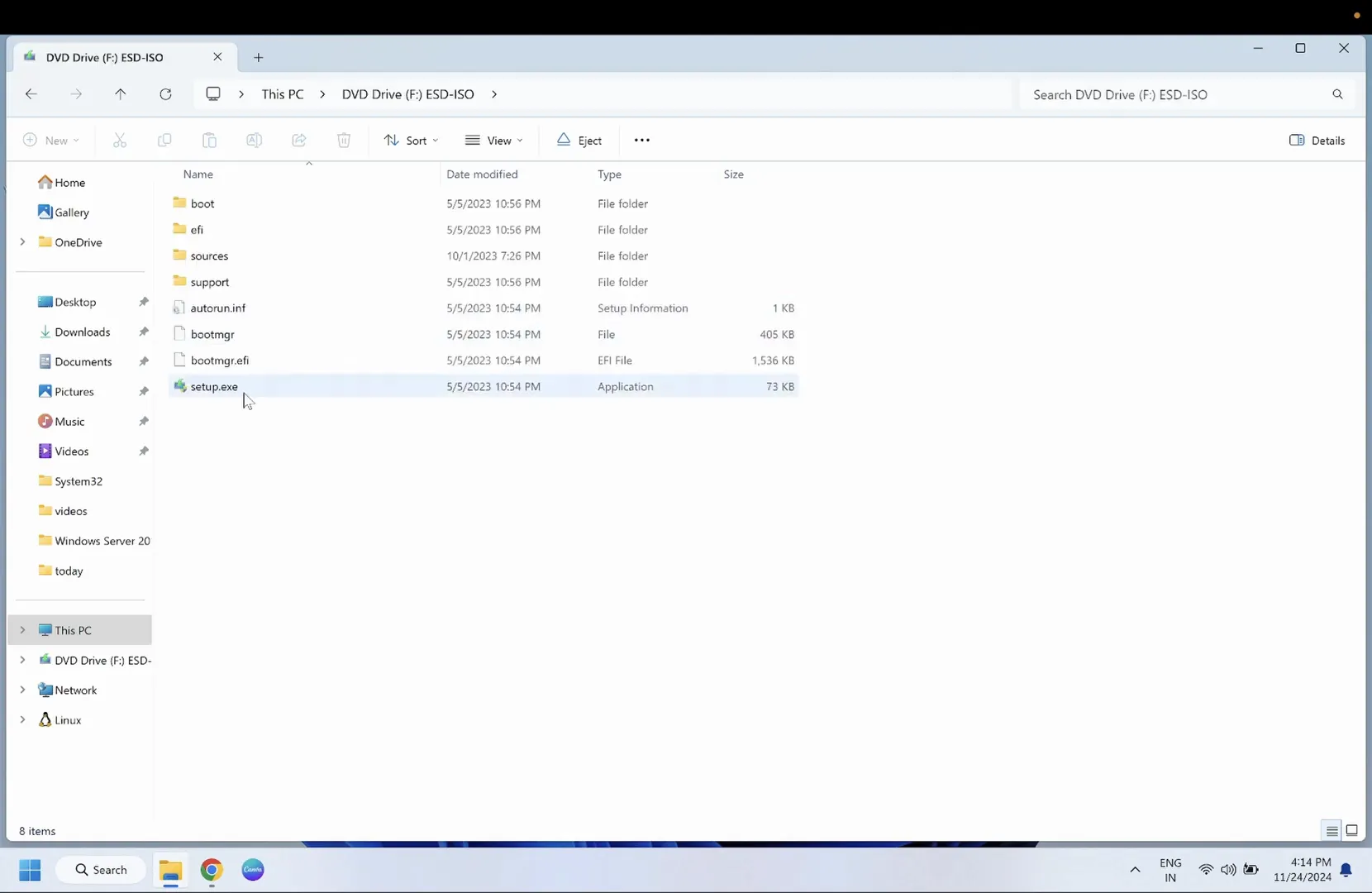Open Windows Start menu
The width and height of the screenshot is (1372, 893).
click(x=30, y=870)
